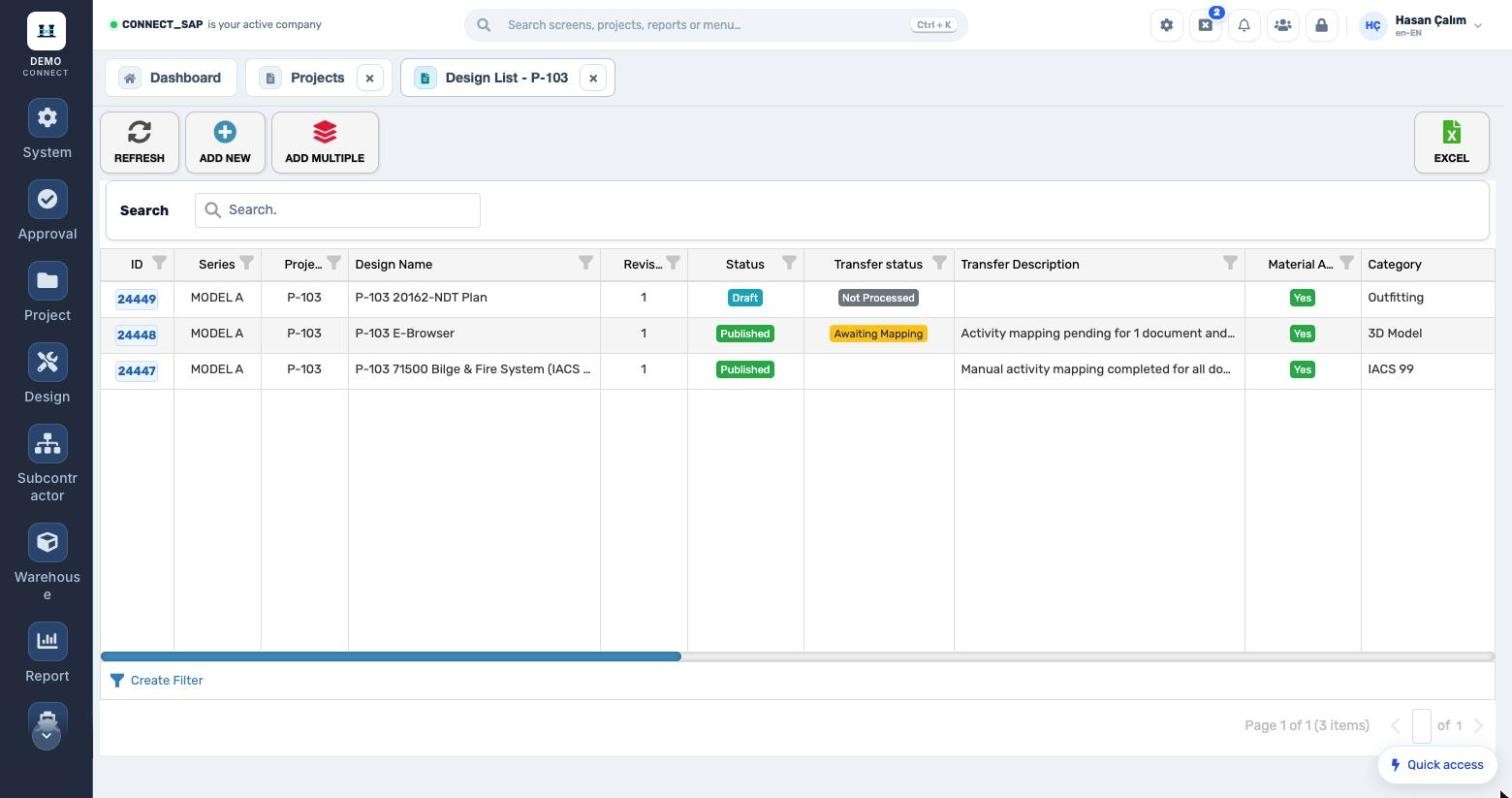Image resolution: width=1512 pixels, height=798 pixels.
Task: Sort by the Category column header
Action: [x=1394, y=264]
